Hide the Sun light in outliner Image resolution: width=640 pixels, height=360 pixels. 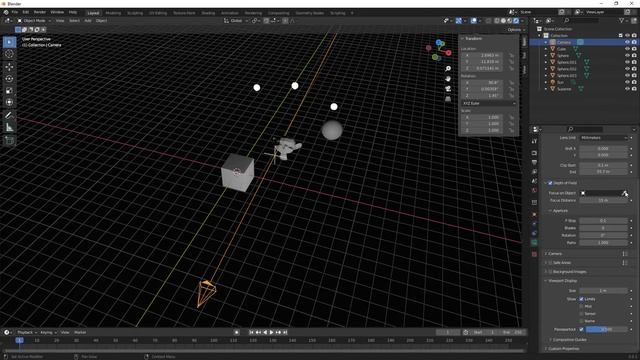(x=627, y=82)
